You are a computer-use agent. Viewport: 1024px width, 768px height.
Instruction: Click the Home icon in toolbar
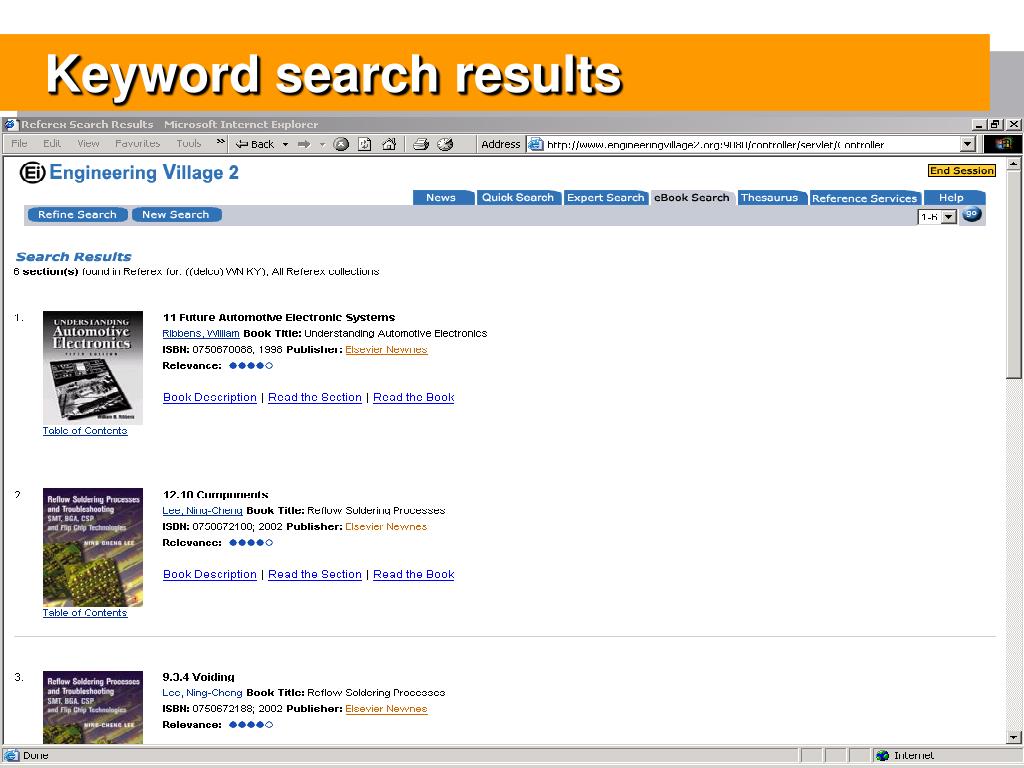pos(389,144)
